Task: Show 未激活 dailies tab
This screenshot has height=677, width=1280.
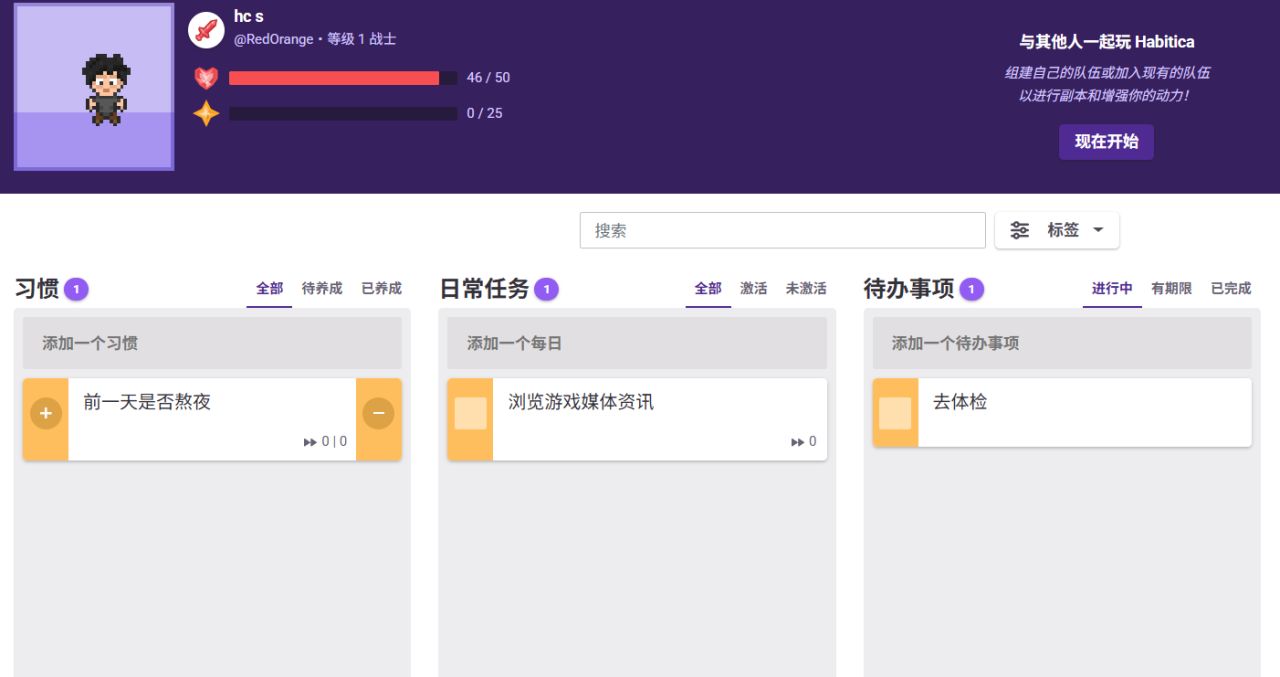Action: [806, 288]
